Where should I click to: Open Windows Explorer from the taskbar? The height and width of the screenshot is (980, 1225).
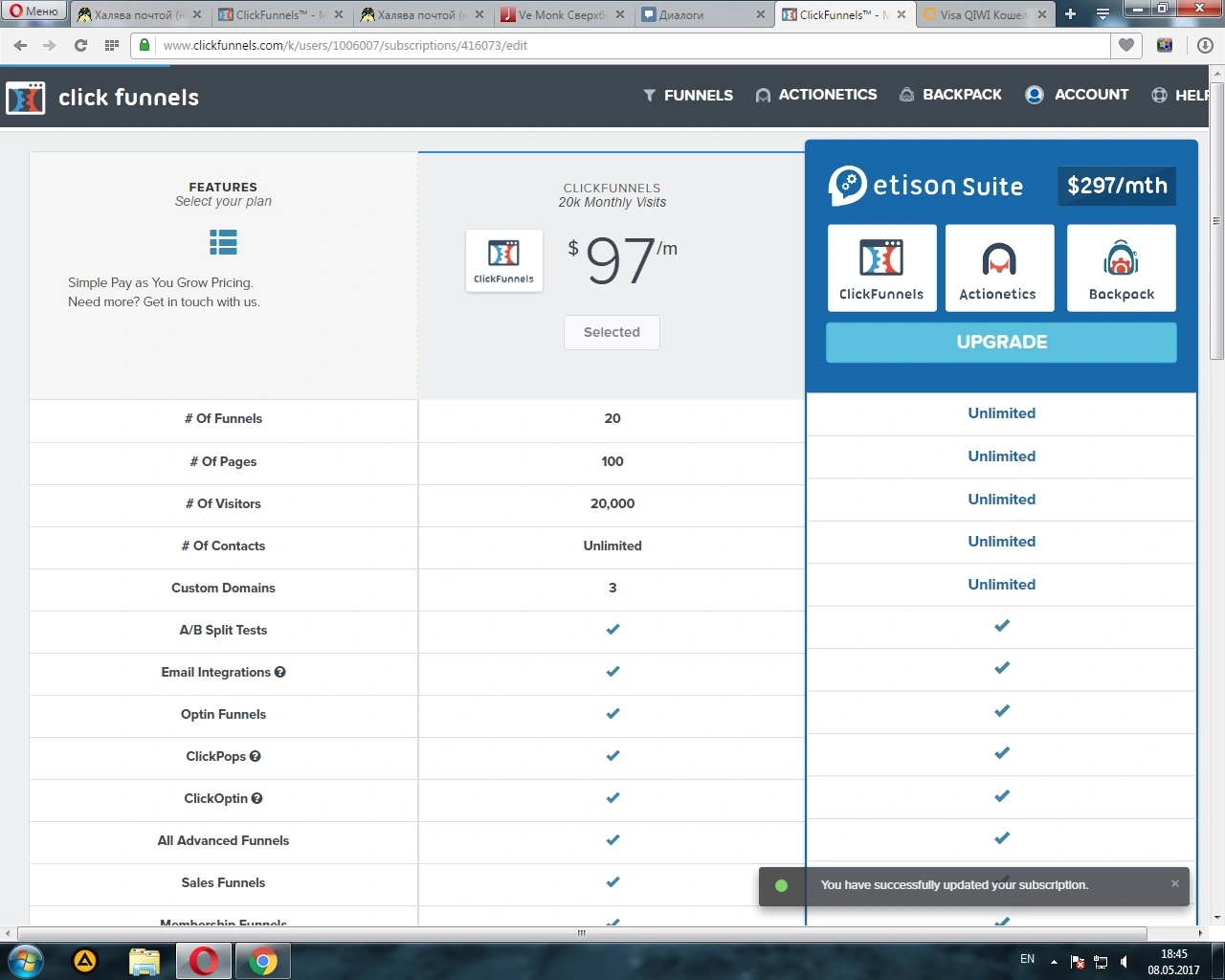coord(145,961)
